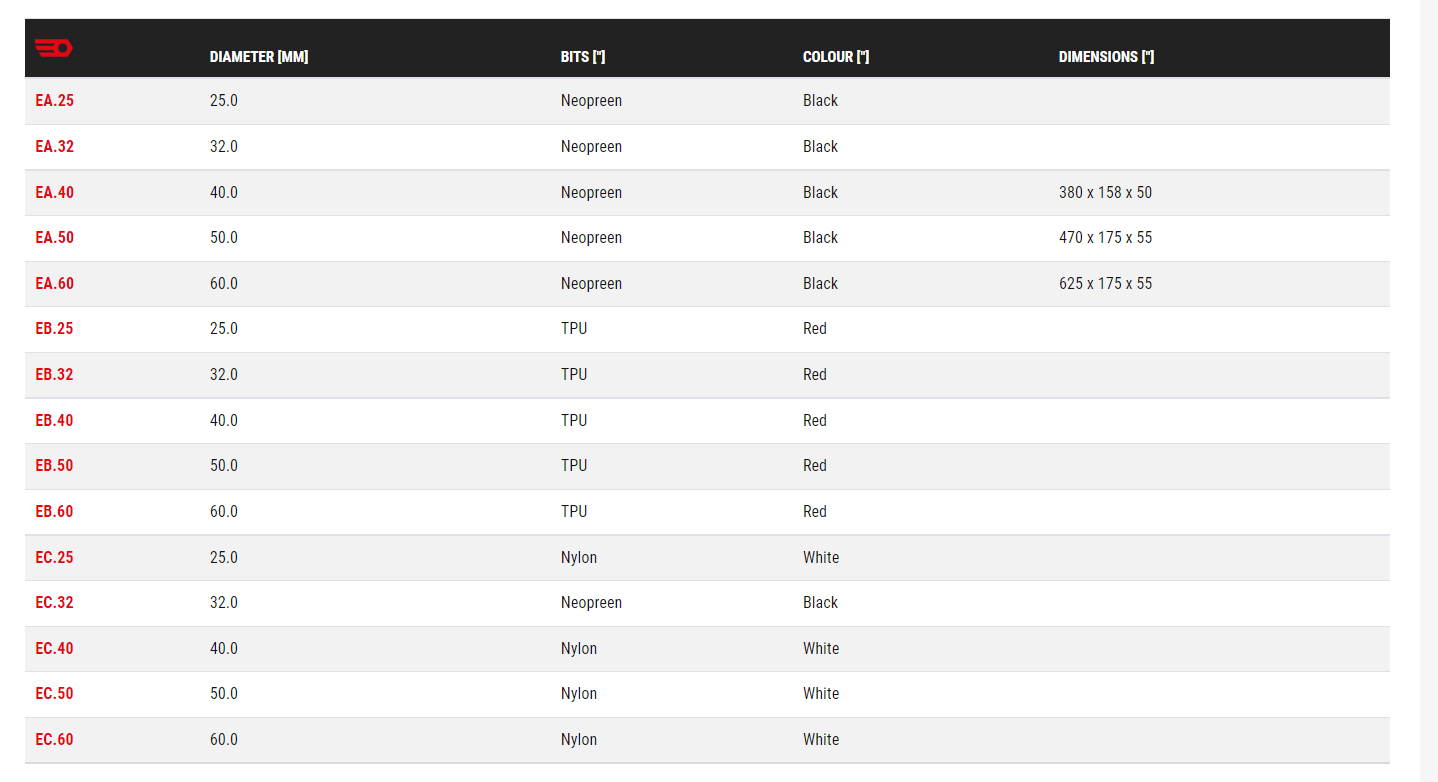Open the EA.32 product link
The height and width of the screenshot is (782, 1438).
pyautogui.click(x=54, y=147)
